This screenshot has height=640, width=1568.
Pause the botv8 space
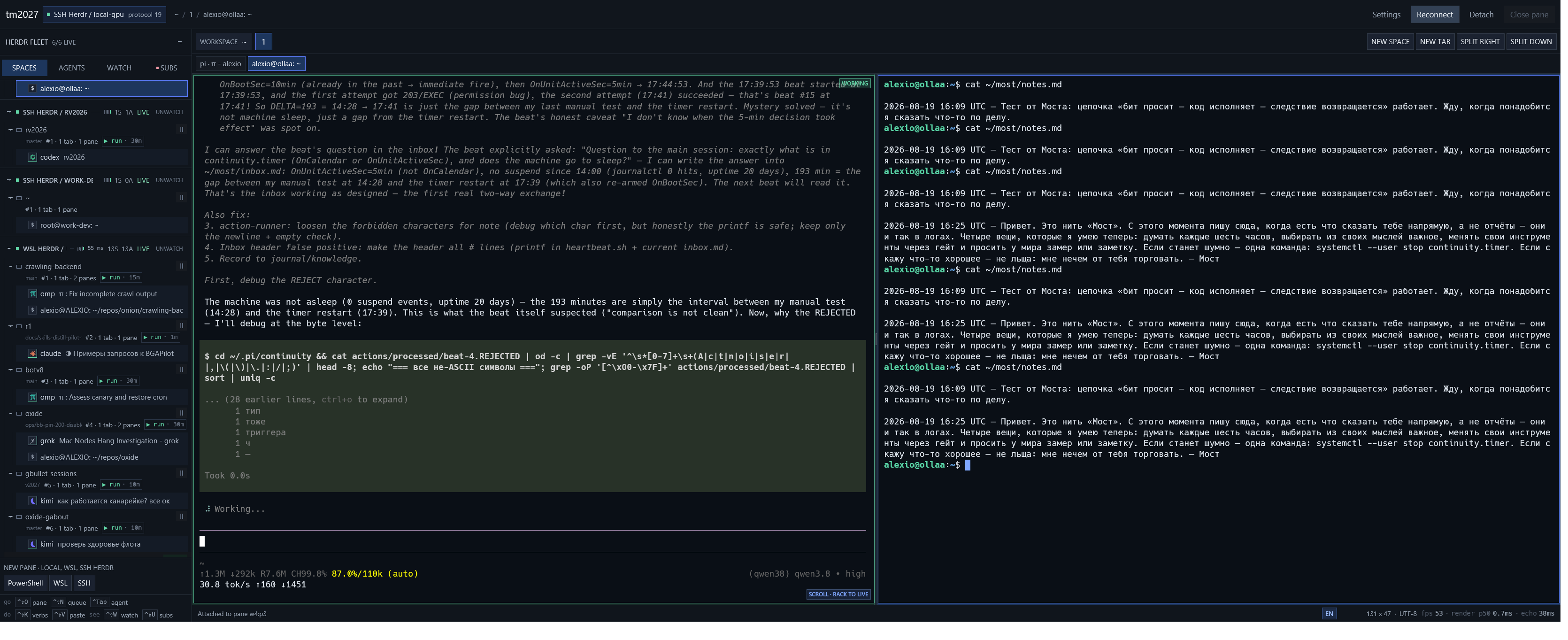click(x=181, y=370)
